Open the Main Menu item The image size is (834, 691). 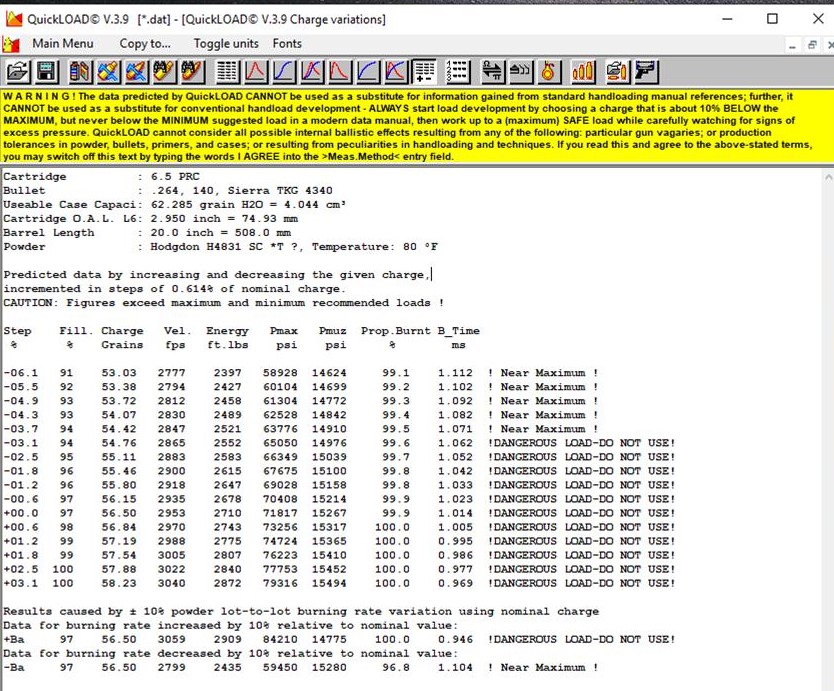pyautogui.click(x=63, y=44)
